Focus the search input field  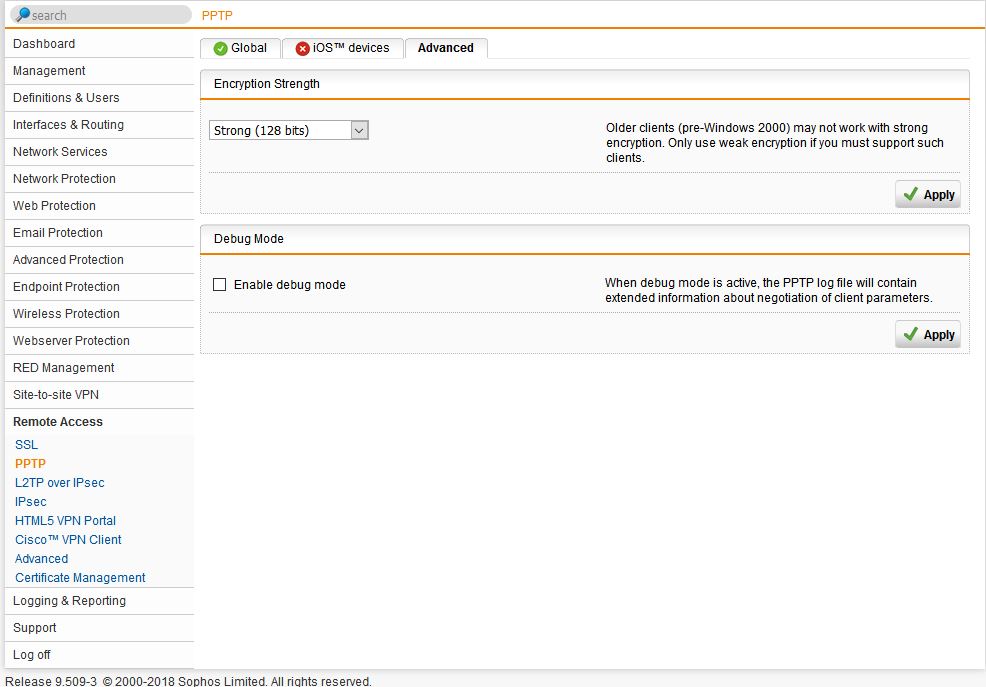coord(101,14)
